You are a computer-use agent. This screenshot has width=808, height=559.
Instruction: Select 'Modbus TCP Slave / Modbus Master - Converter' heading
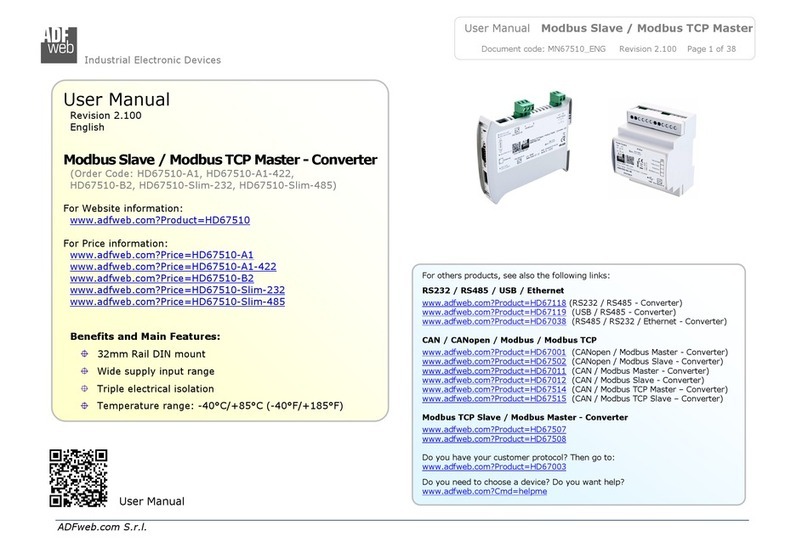[525, 417]
